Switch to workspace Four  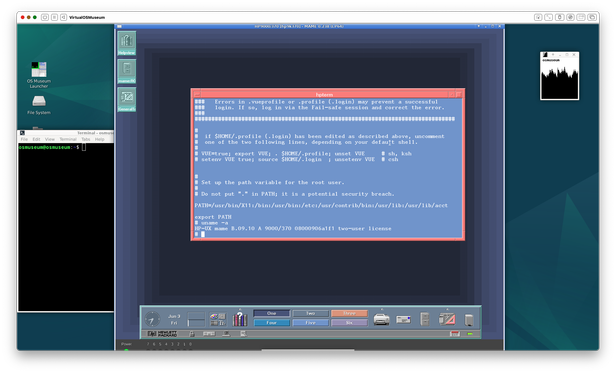pos(271,323)
